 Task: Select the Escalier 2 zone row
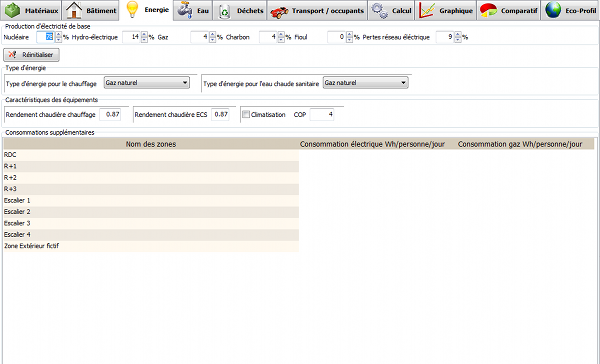tap(151, 212)
